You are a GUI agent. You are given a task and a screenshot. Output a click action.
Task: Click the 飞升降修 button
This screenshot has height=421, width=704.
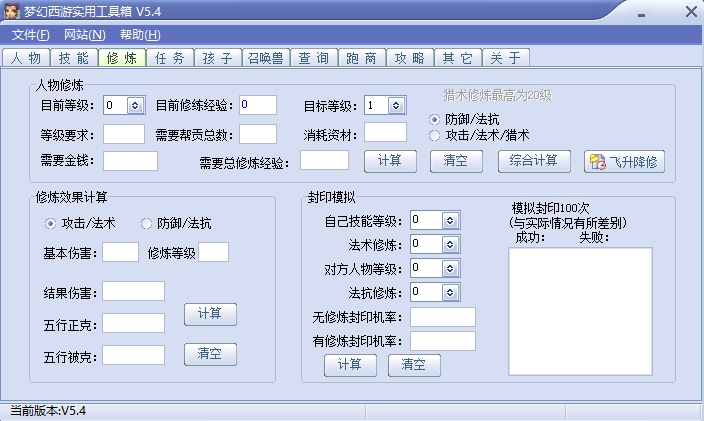pos(624,162)
